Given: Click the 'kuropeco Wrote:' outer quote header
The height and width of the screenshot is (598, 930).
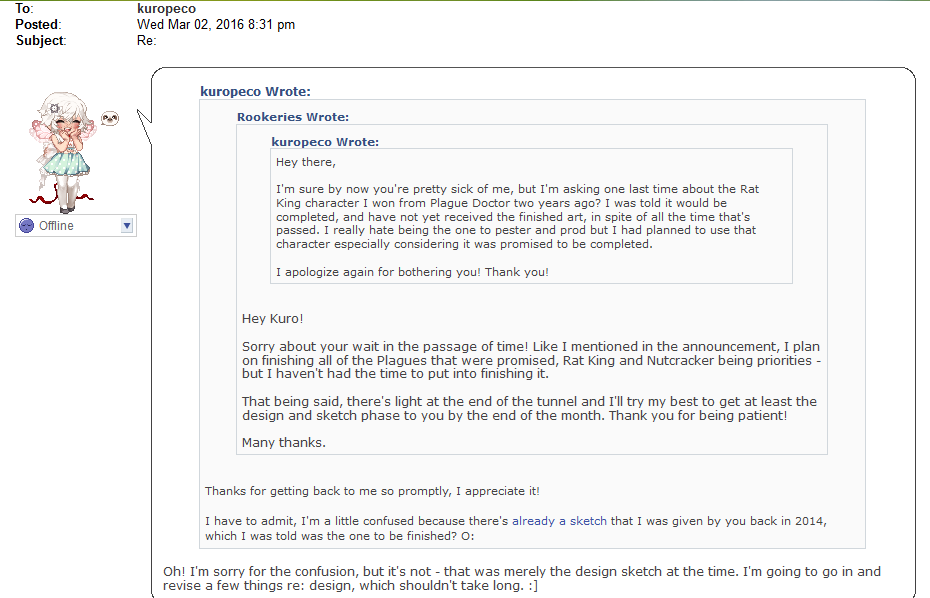Looking at the screenshot, I should (x=255, y=91).
